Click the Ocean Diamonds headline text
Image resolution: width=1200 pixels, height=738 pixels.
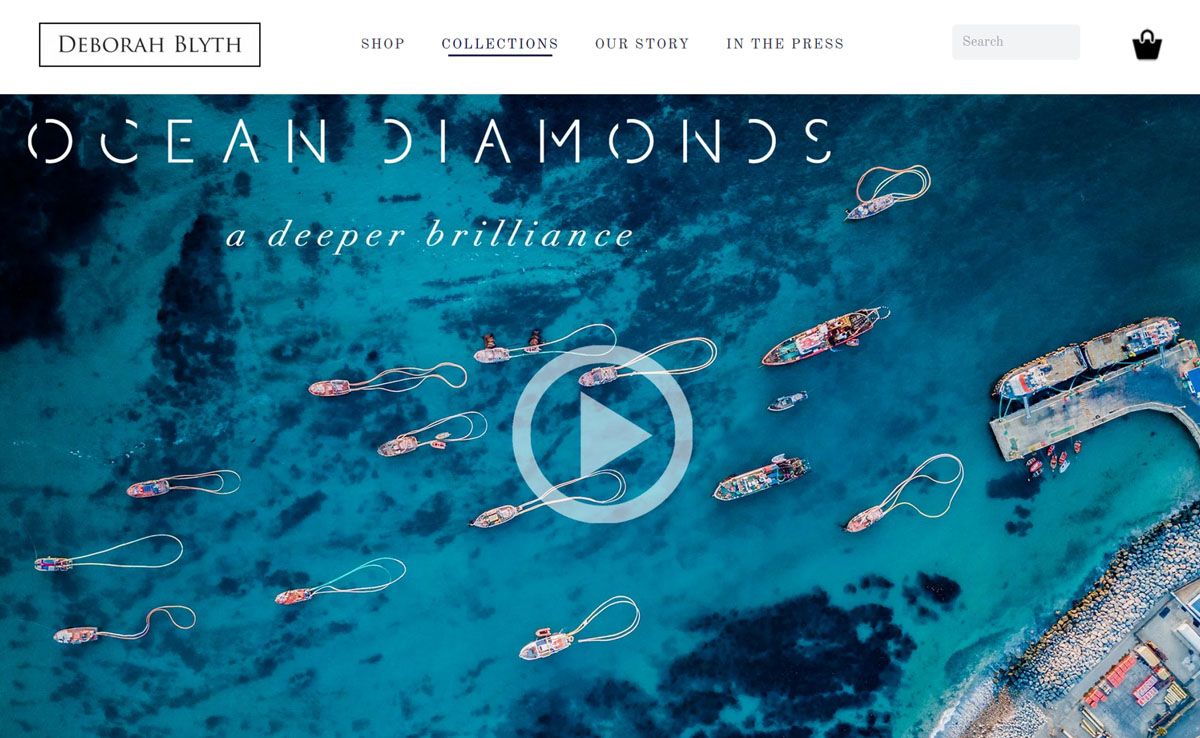[x=430, y=141]
